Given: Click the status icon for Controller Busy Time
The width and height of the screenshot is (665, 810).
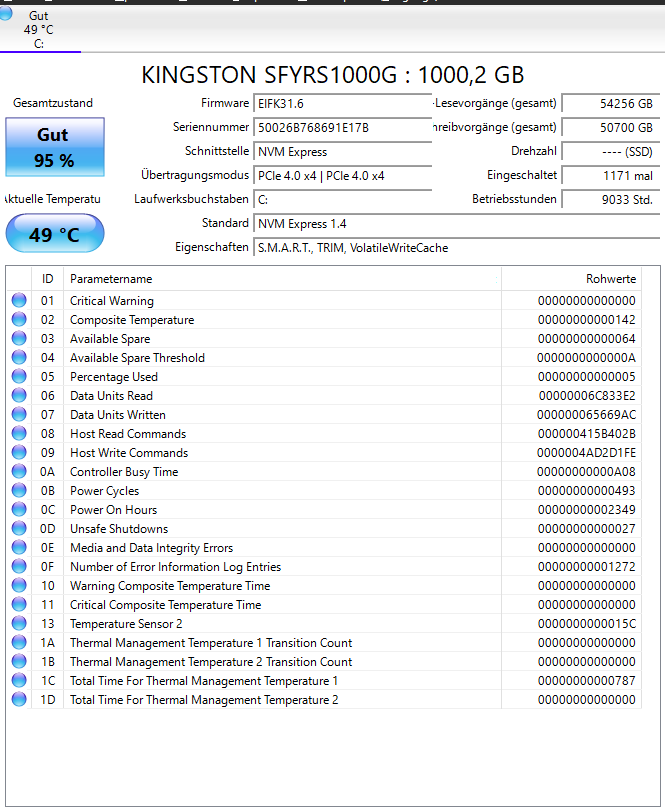Looking at the screenshot, I should pos(19,471).
